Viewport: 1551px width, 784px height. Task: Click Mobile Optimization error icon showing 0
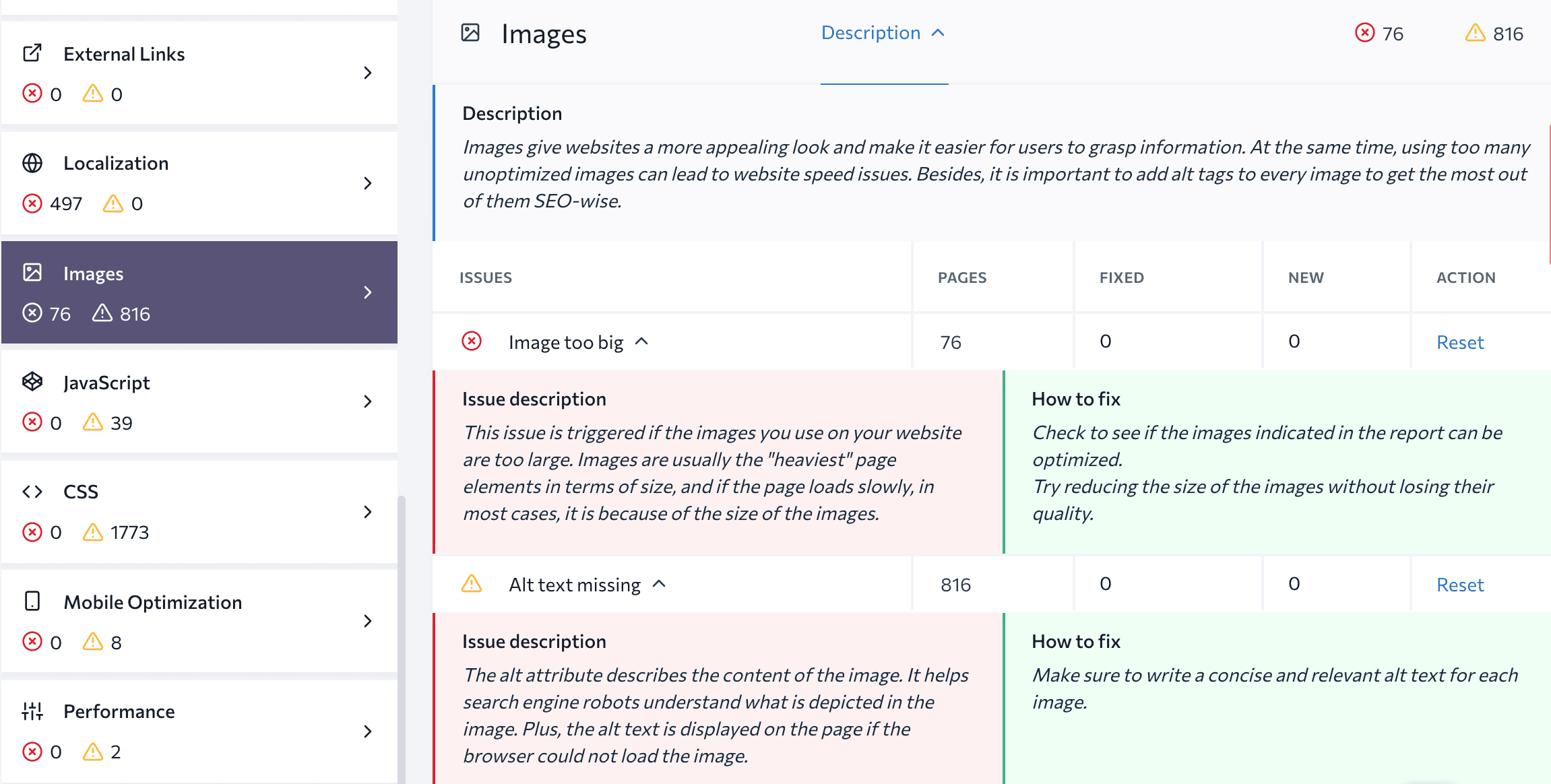tap(32, 641)
